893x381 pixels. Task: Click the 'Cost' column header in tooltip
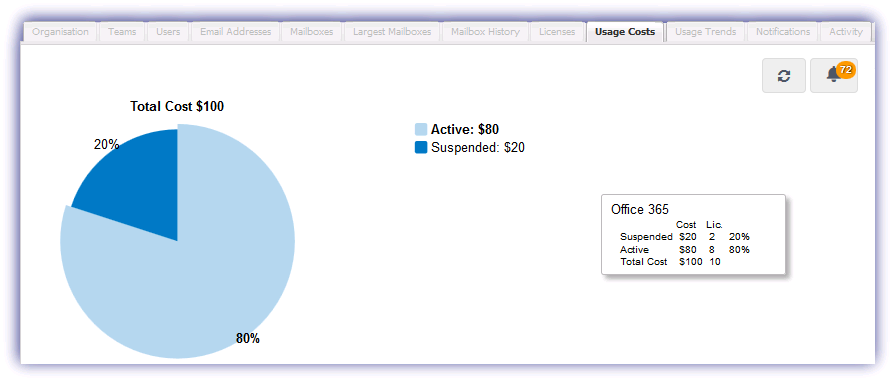point(686,225)
